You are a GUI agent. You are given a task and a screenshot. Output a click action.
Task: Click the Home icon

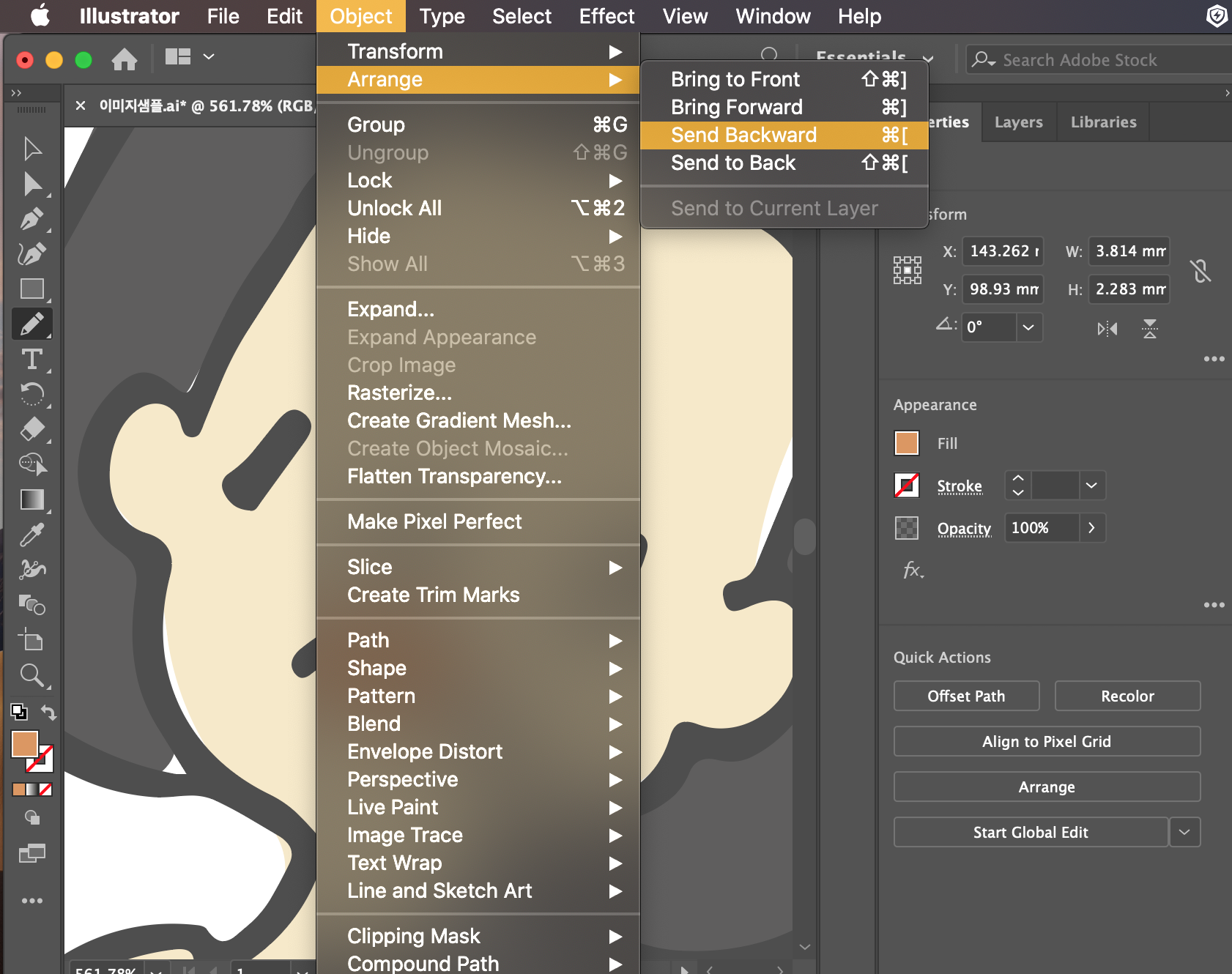pos(125,59)
